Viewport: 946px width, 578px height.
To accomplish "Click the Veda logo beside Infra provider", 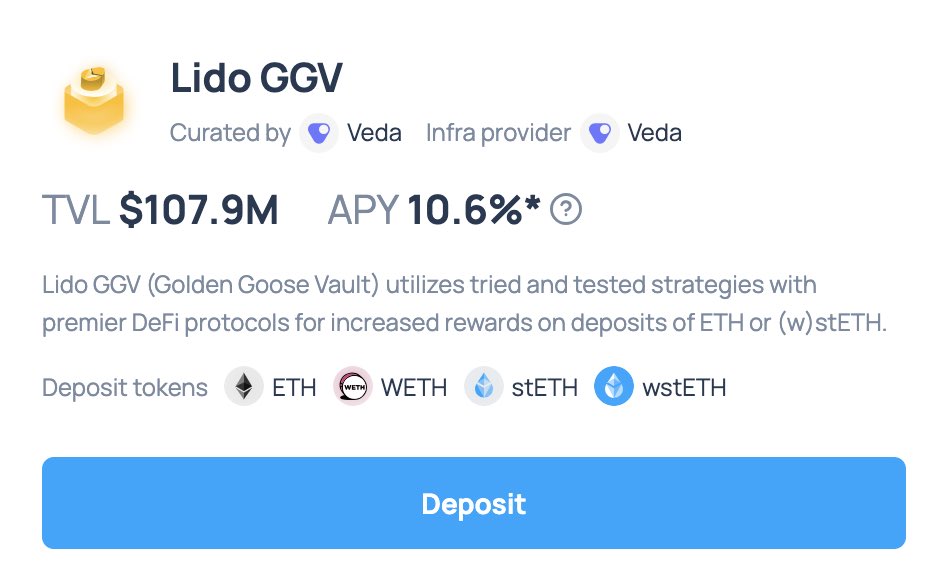I will (600, 133).
